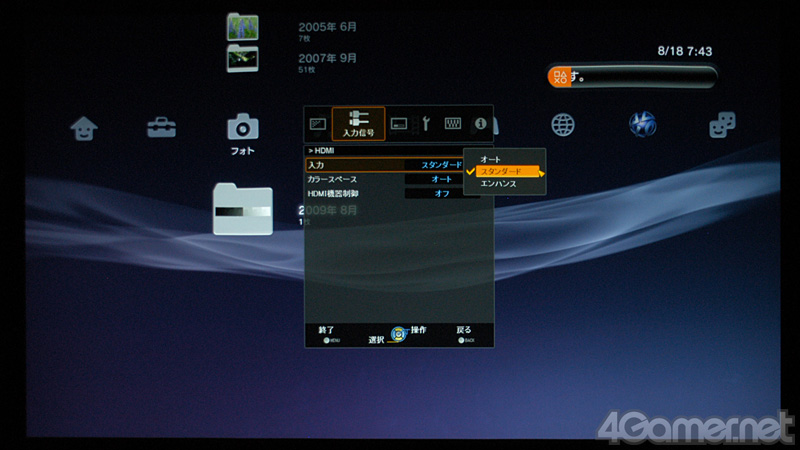
Task: Open the HDMI機器制御 value オフ dropdown
Action: pyautogui.click(x=441, y=193)
